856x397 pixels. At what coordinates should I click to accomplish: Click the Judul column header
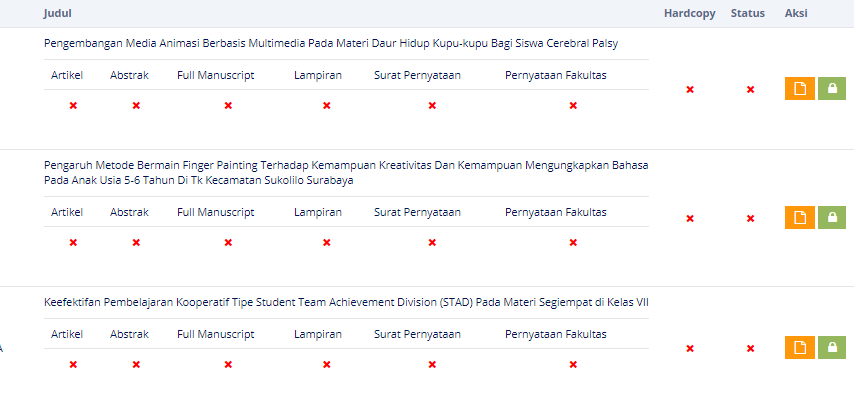57,14
